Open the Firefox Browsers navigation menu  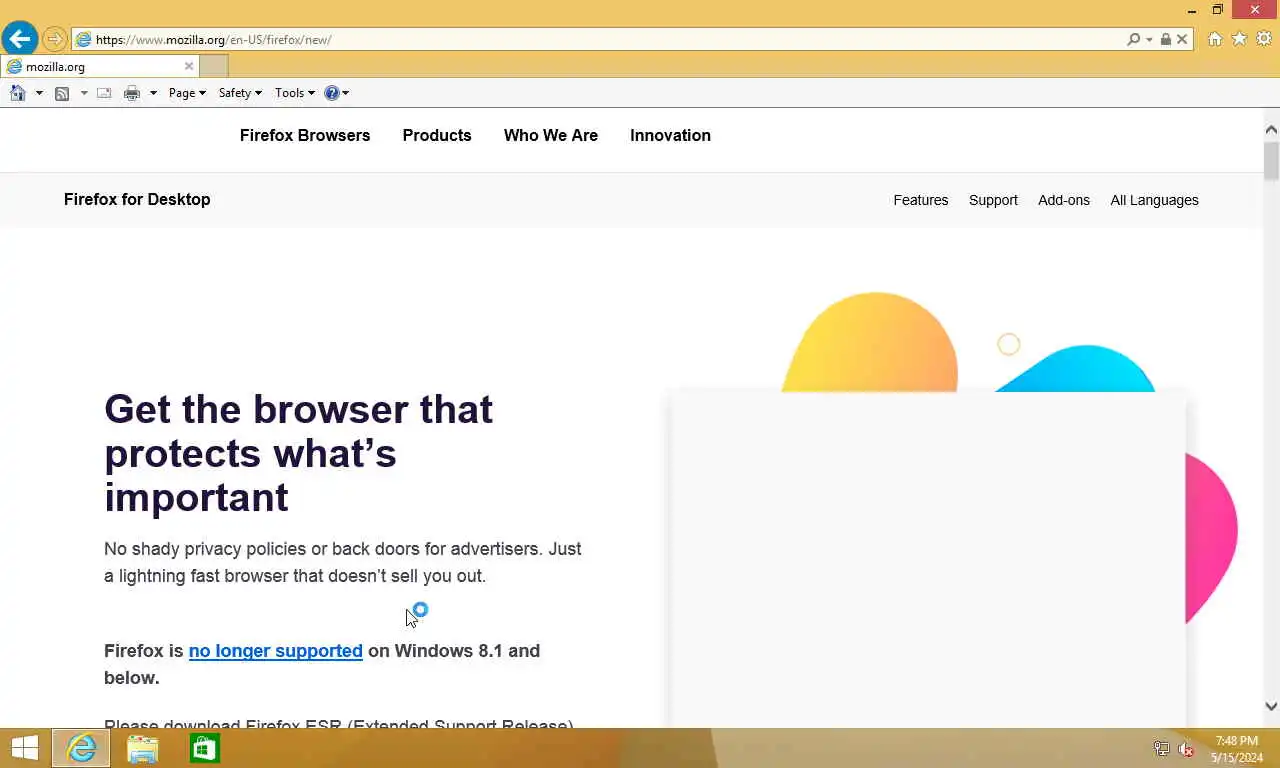coord(305,135)
